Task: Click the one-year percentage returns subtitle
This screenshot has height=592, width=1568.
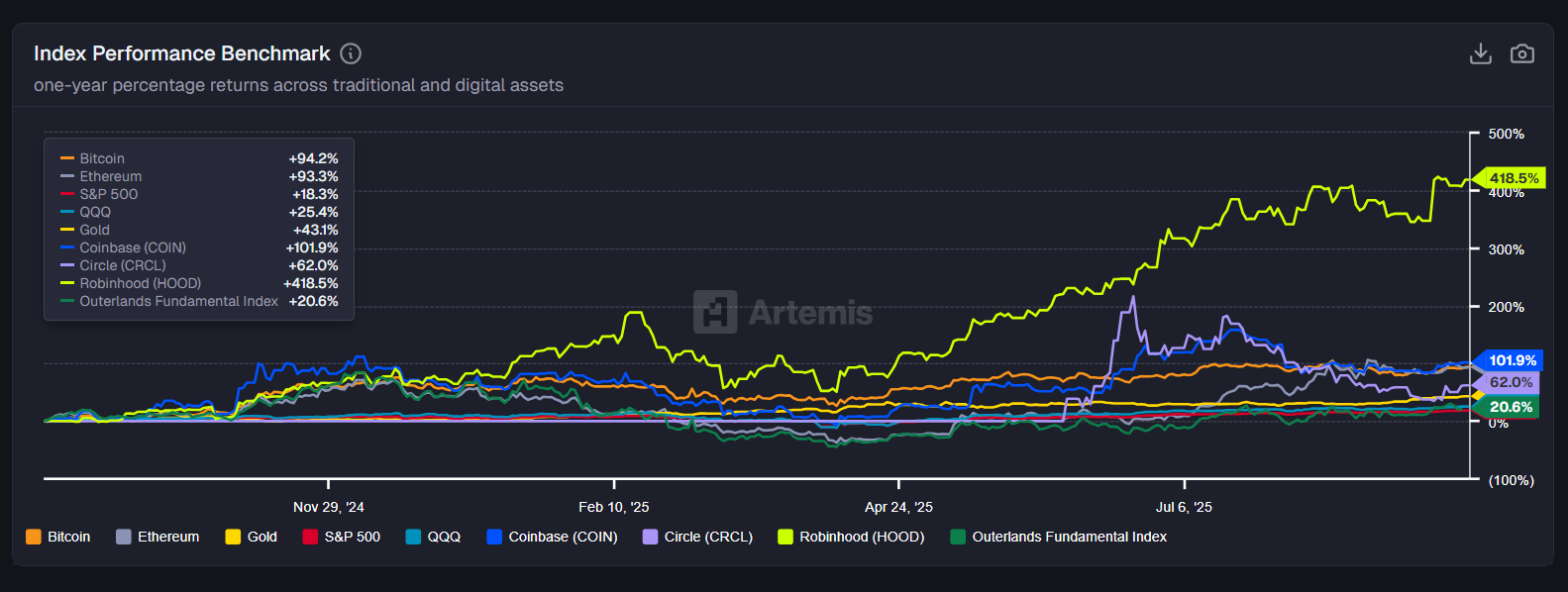Action: click(298, 85)
